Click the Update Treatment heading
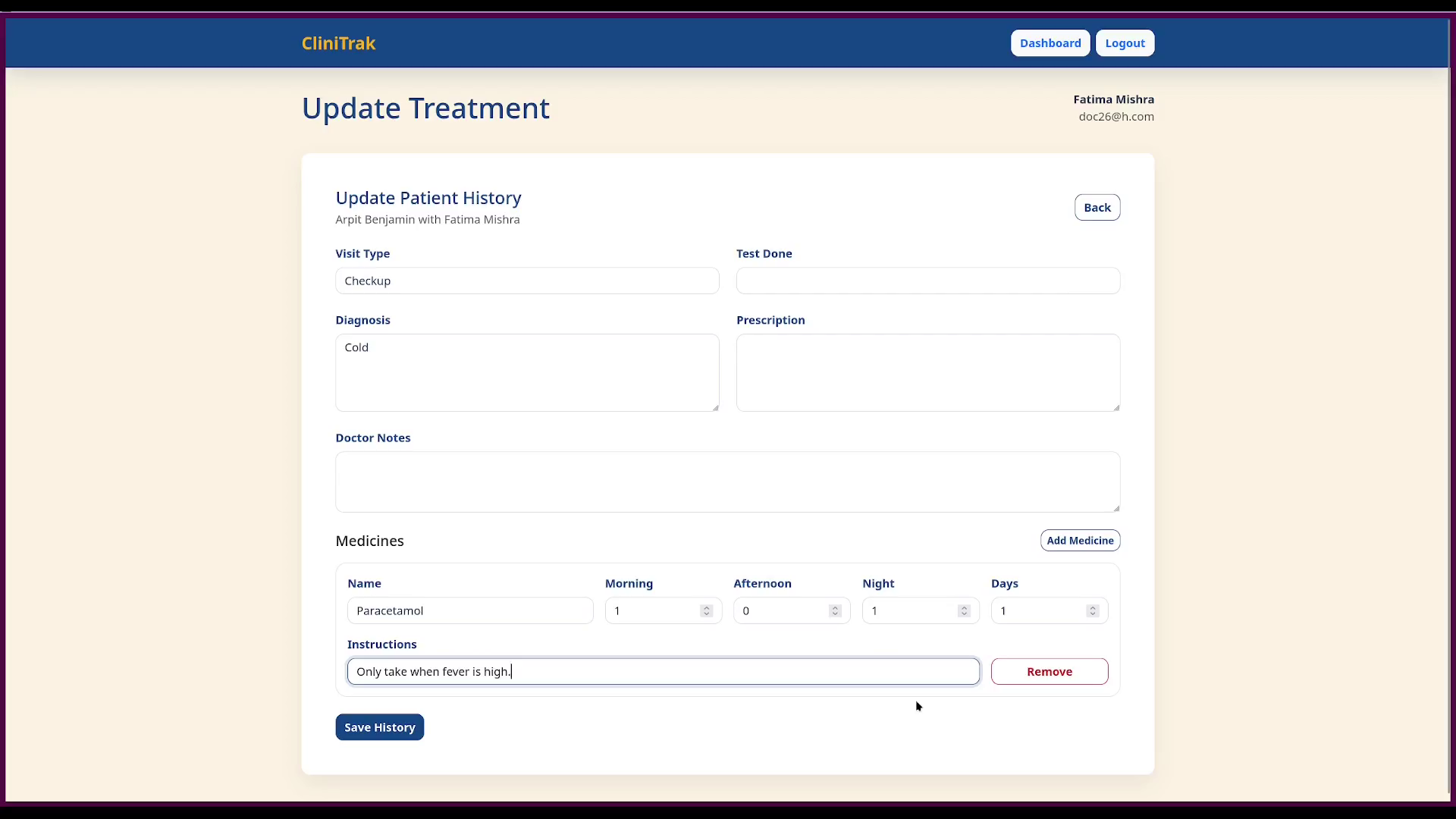This screenshot has height=819, width=1456. (425, 108)
